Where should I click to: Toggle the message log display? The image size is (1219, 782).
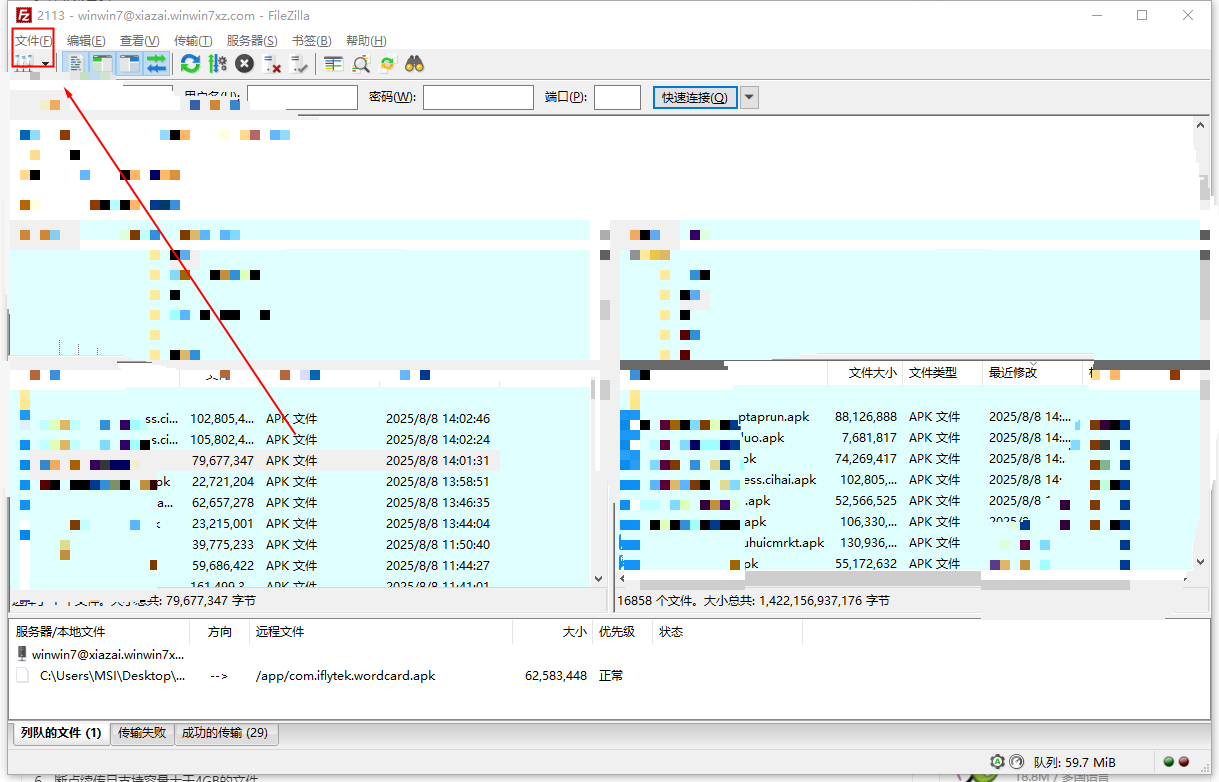tap(75, 63)
